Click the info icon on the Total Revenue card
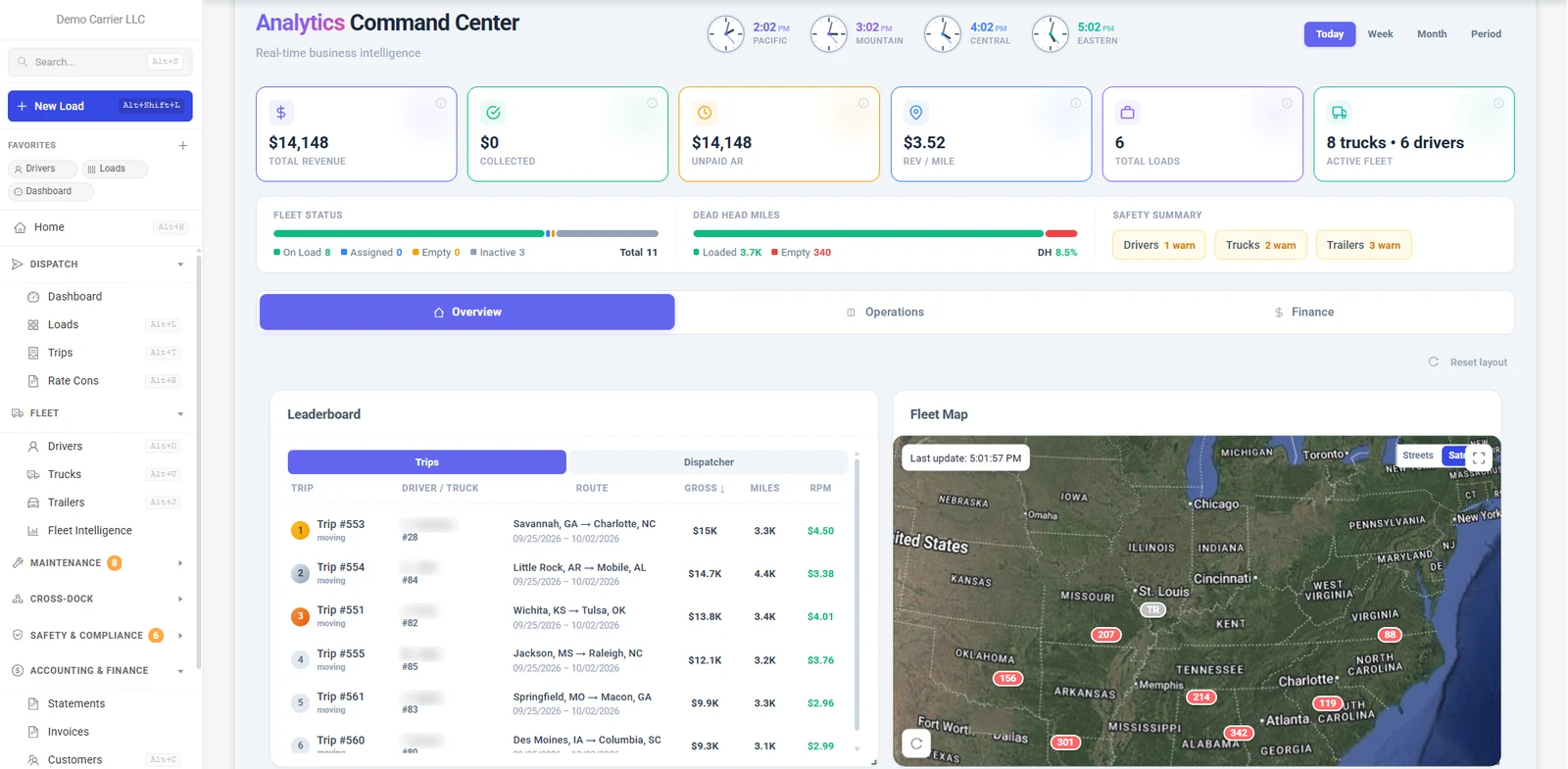This screenshot has height=769, width=1568. tap(441, 103)
